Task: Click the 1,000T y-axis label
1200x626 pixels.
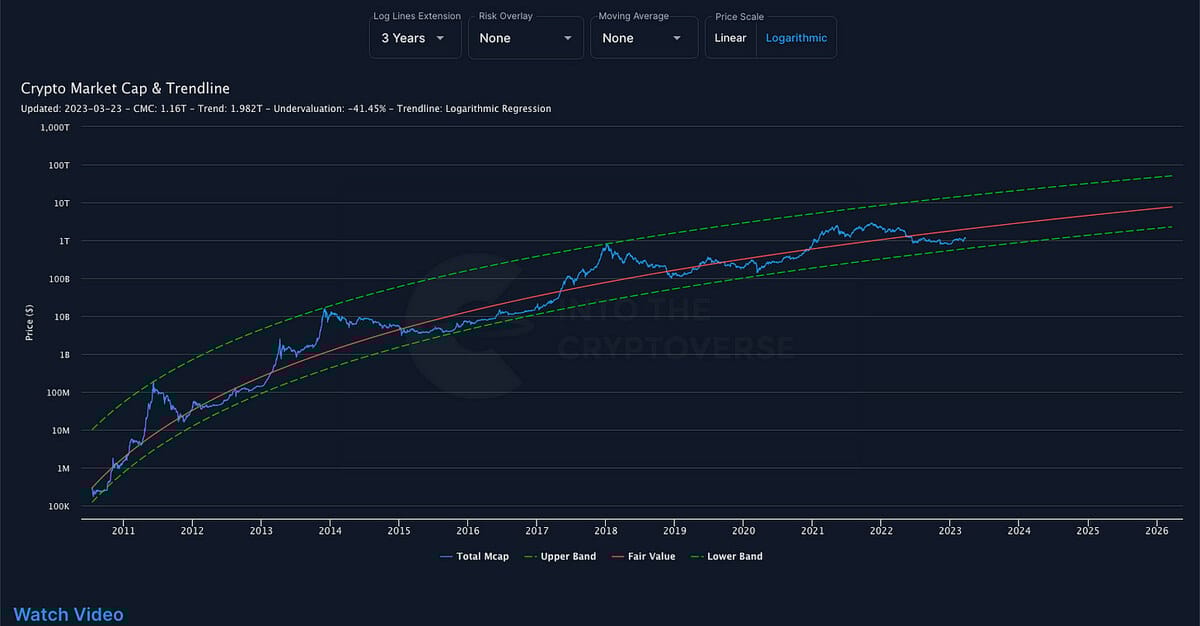Action: pos(55,127)
